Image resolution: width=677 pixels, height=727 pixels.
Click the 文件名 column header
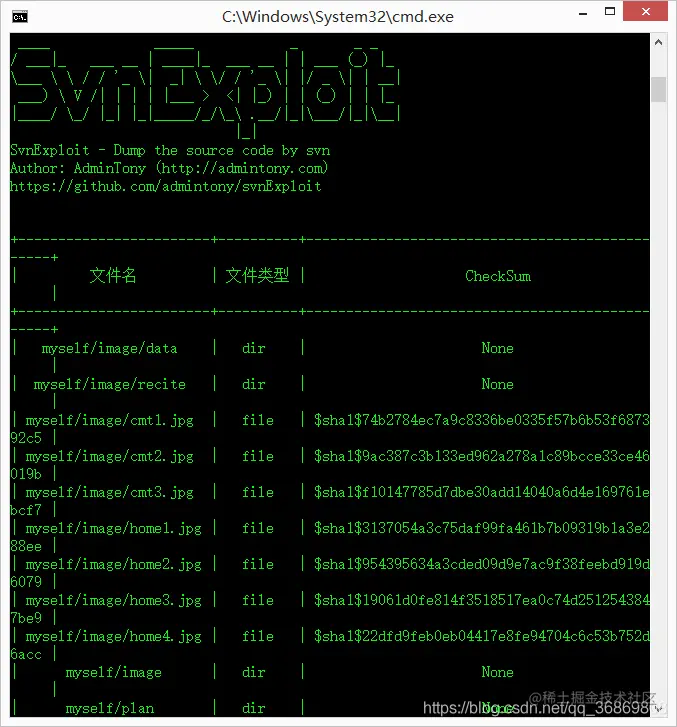pos(113,275)
